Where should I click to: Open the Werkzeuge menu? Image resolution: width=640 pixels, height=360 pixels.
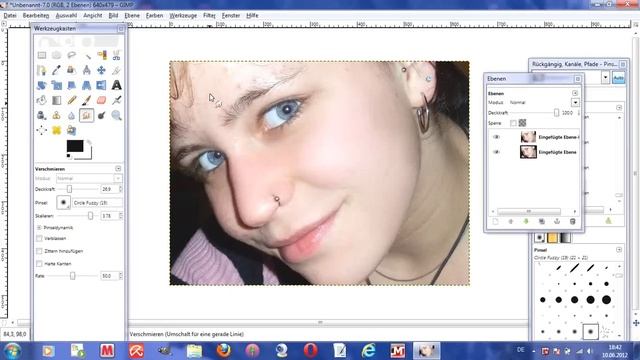coord(183,16)
